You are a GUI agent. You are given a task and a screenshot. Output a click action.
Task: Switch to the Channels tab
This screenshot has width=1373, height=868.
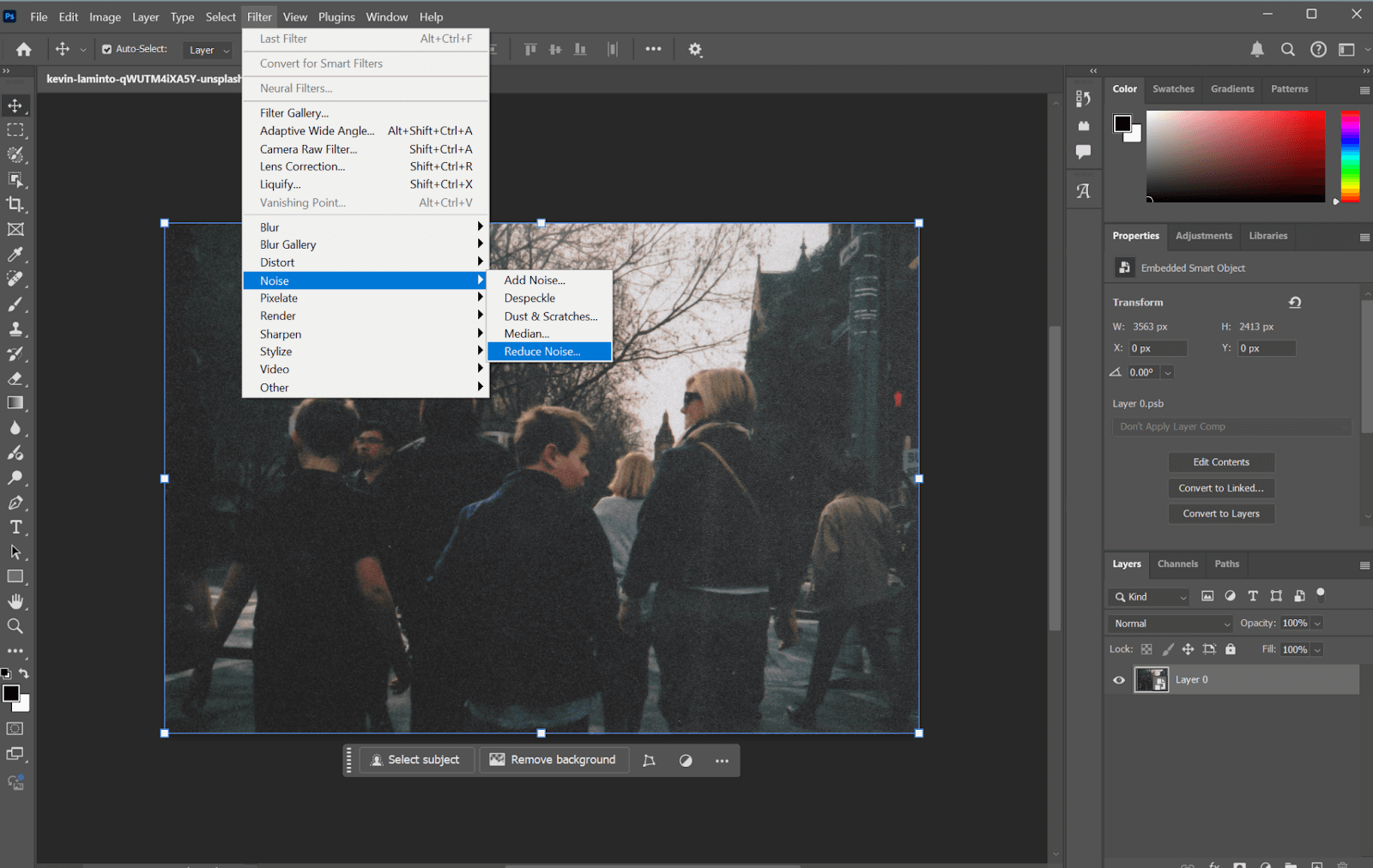coord(1177,564)
